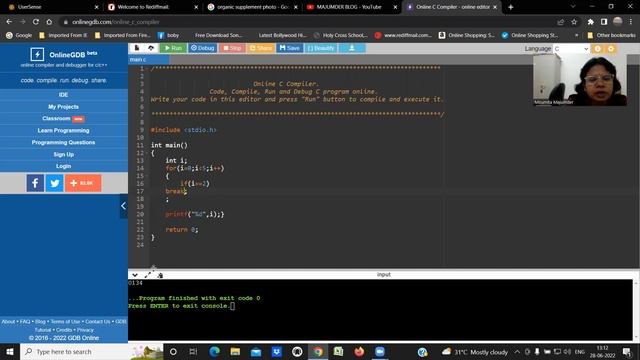Image resolution: width=640 pixels, height=360 pixels.
Task: Click Sign Up in the sidebar
Action: click(x=64, y=154)
